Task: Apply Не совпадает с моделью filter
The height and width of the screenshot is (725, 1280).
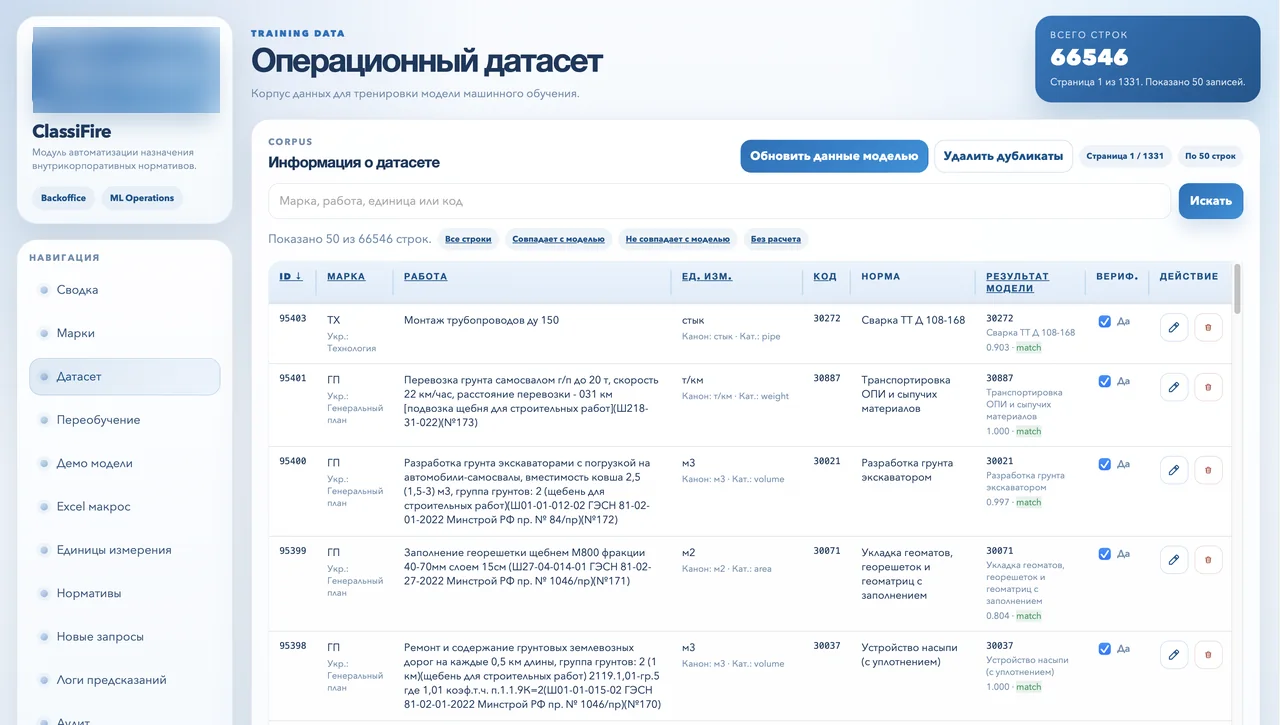Action: coord(678,239)
